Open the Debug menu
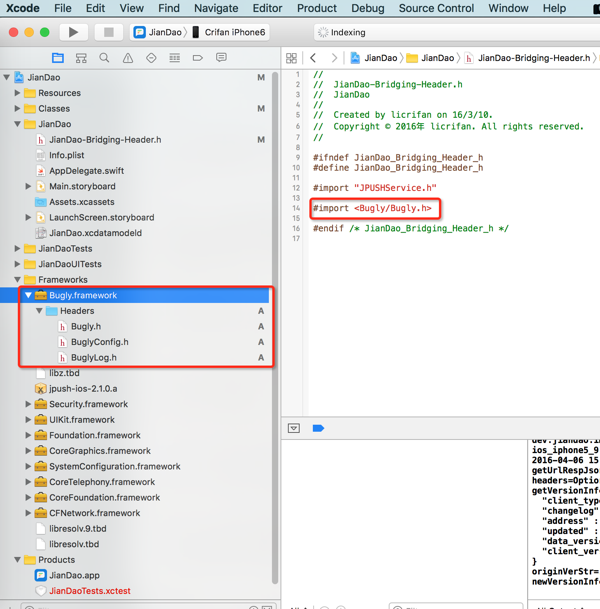The width and height of the screenshot is (600, 609). pos(367,8)
